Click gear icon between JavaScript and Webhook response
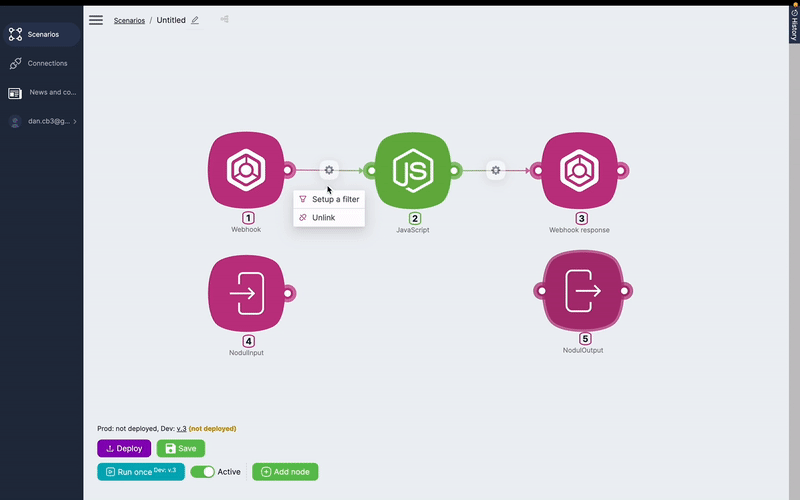800x500 pixels. click(x=495, y=170)
